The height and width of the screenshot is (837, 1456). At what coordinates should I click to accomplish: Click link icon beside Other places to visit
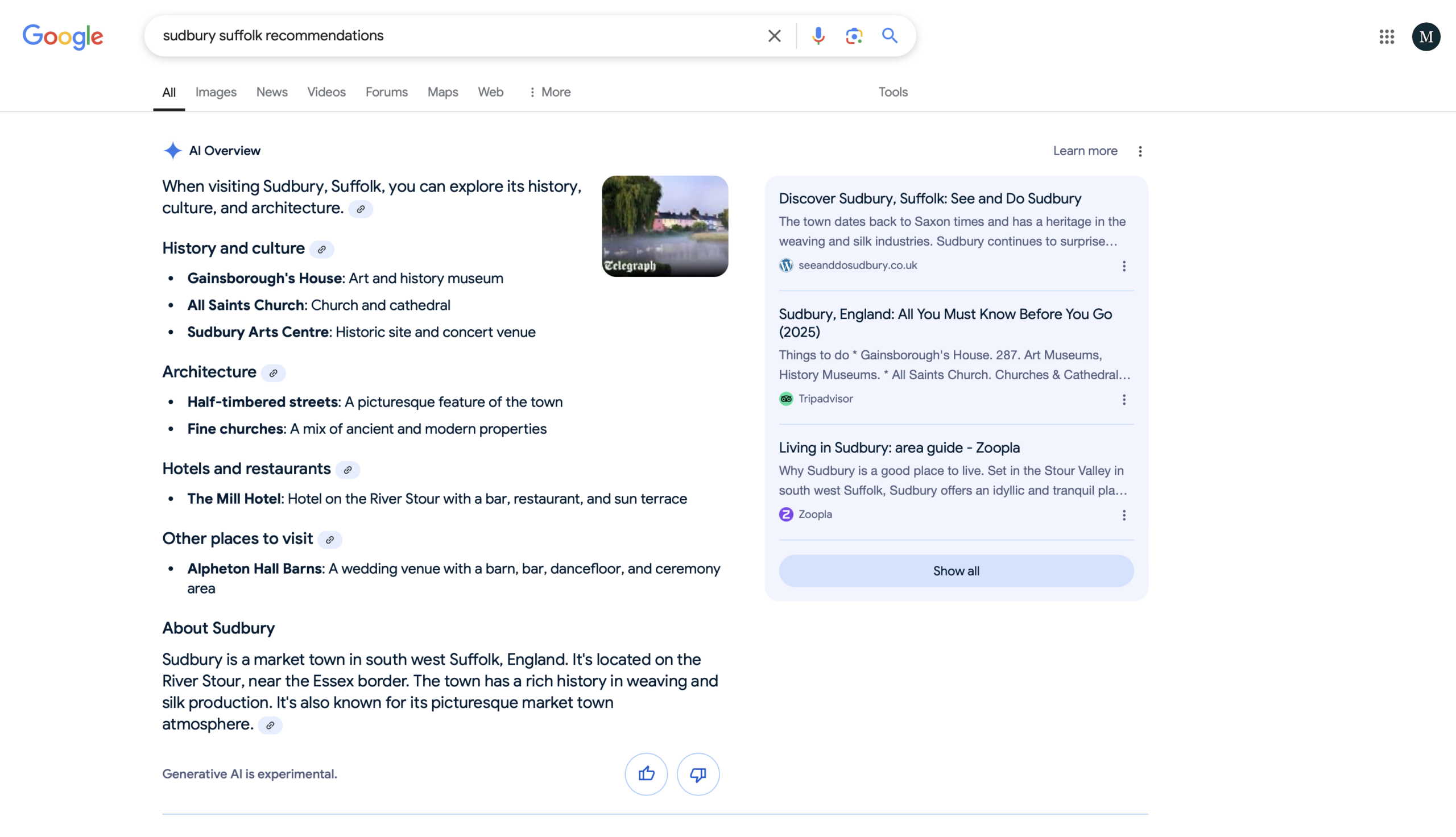point(330,540)
